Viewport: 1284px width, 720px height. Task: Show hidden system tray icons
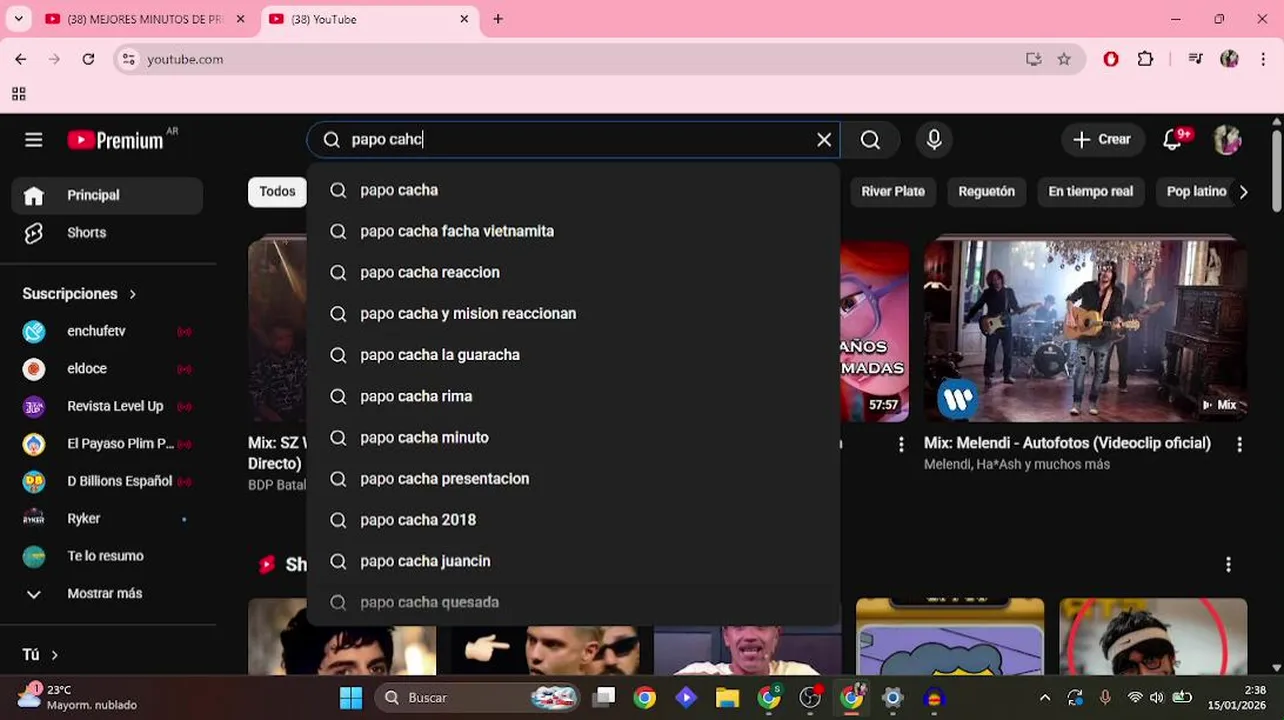pos(1045,698)
